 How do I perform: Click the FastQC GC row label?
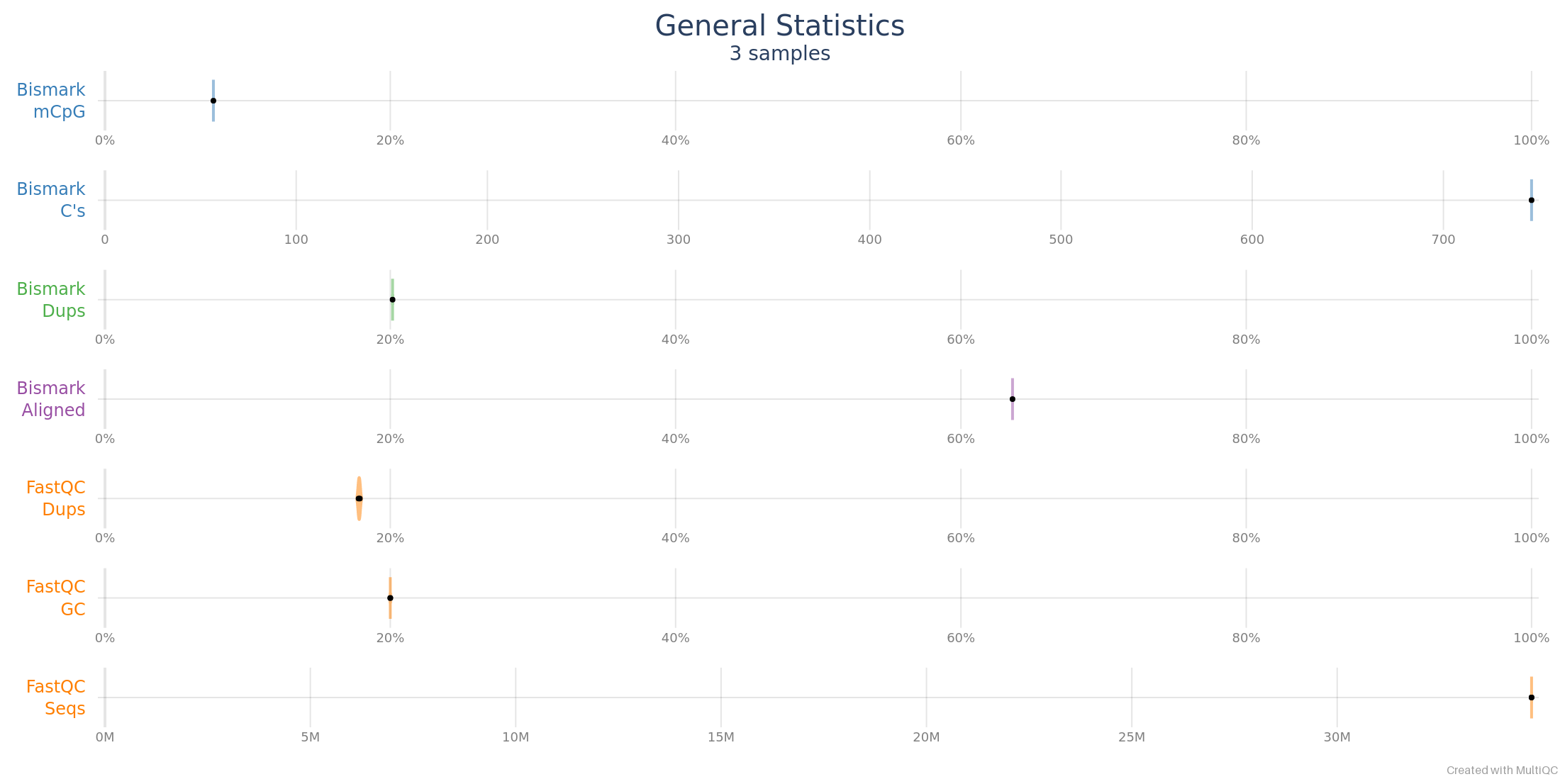pos(56,598)
